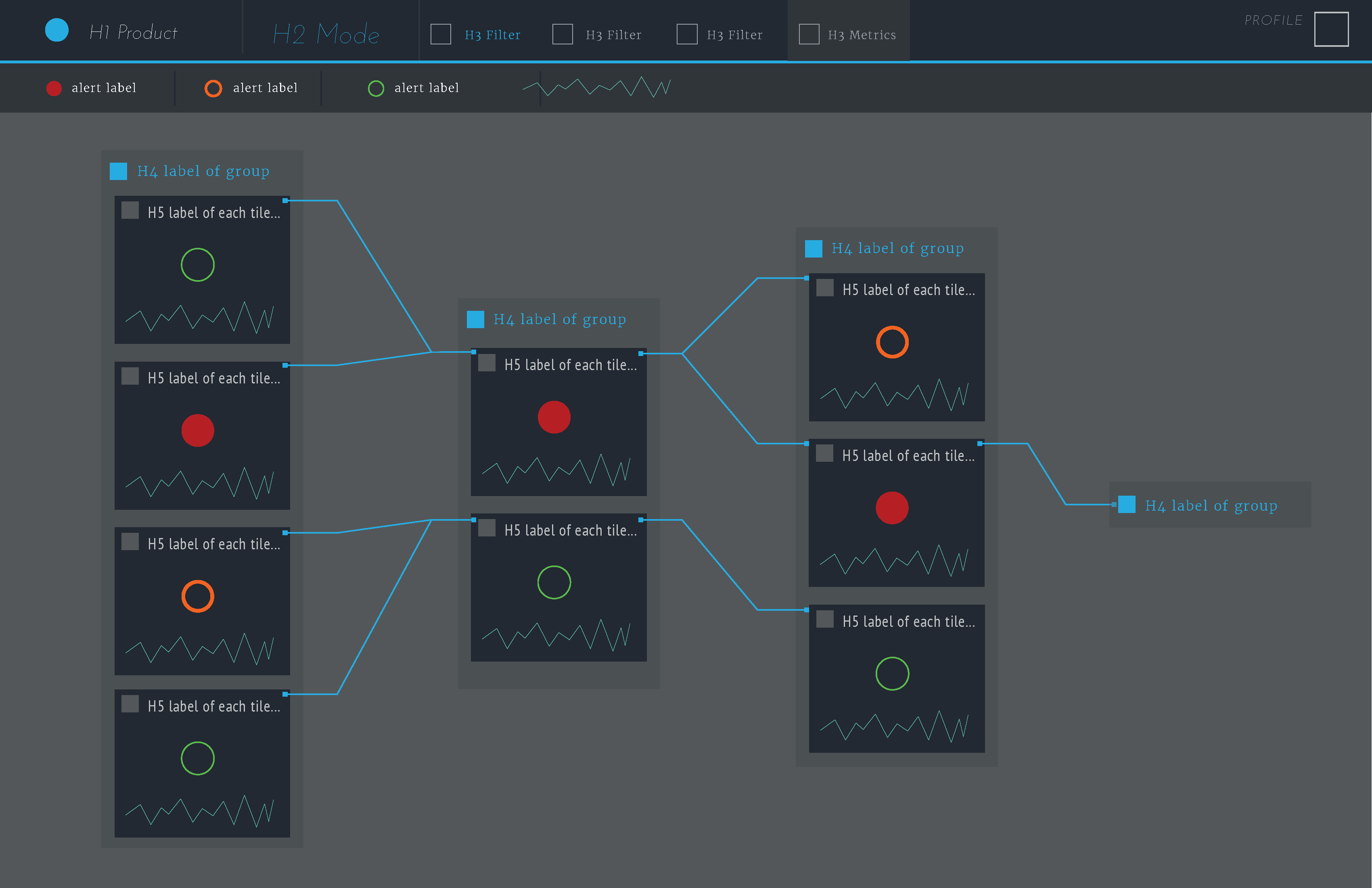The width and height of the screenshot is (1372, 888).
Task: Click the red alert circle in center H5 tile
Action: 553,417
